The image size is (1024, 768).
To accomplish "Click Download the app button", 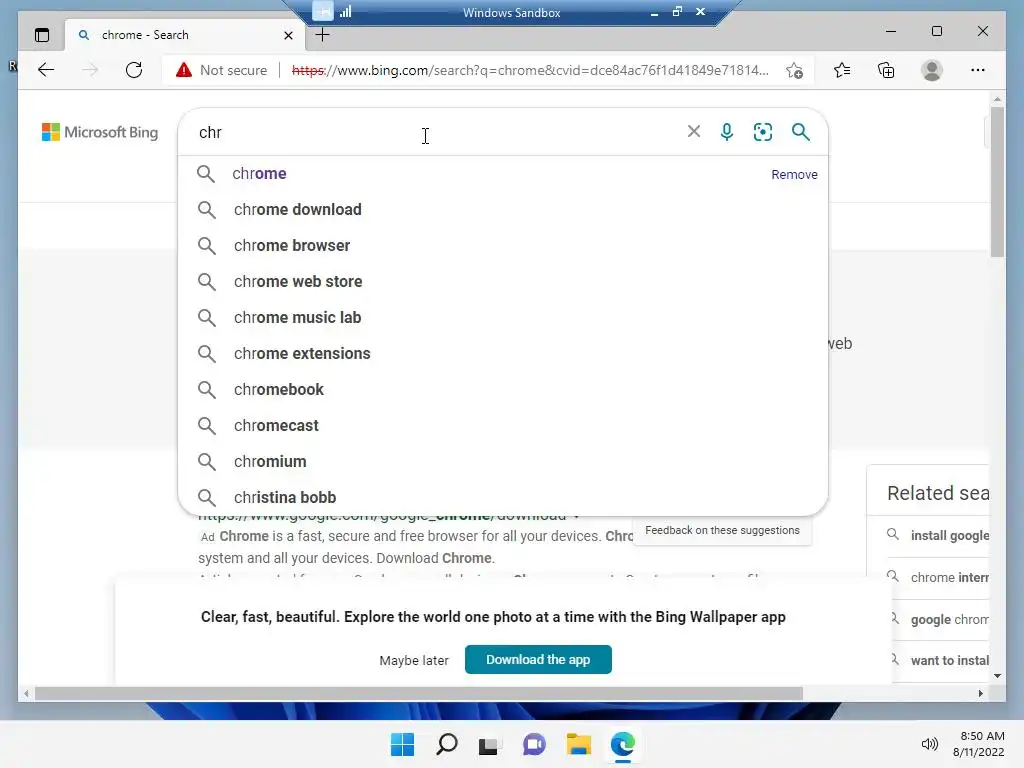I will (538, 660).
